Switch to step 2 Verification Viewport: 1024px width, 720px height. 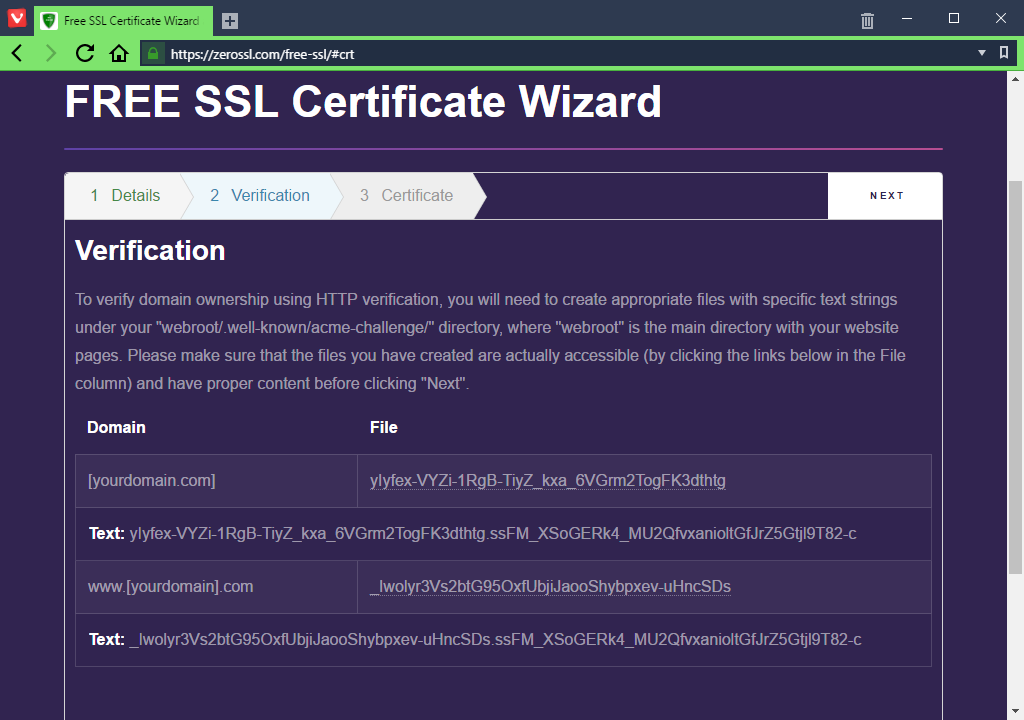point(260,195)
